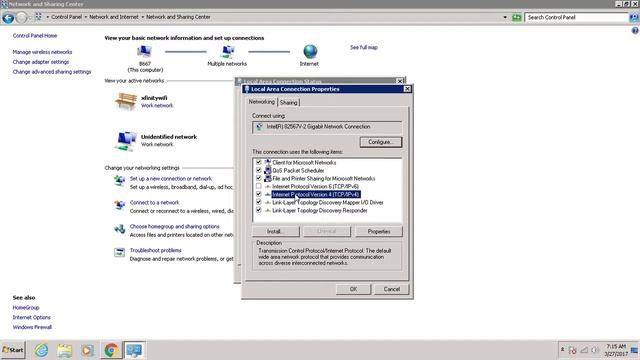Click the Install button
This screenshot has height=360, width=640.
point(276,231)
